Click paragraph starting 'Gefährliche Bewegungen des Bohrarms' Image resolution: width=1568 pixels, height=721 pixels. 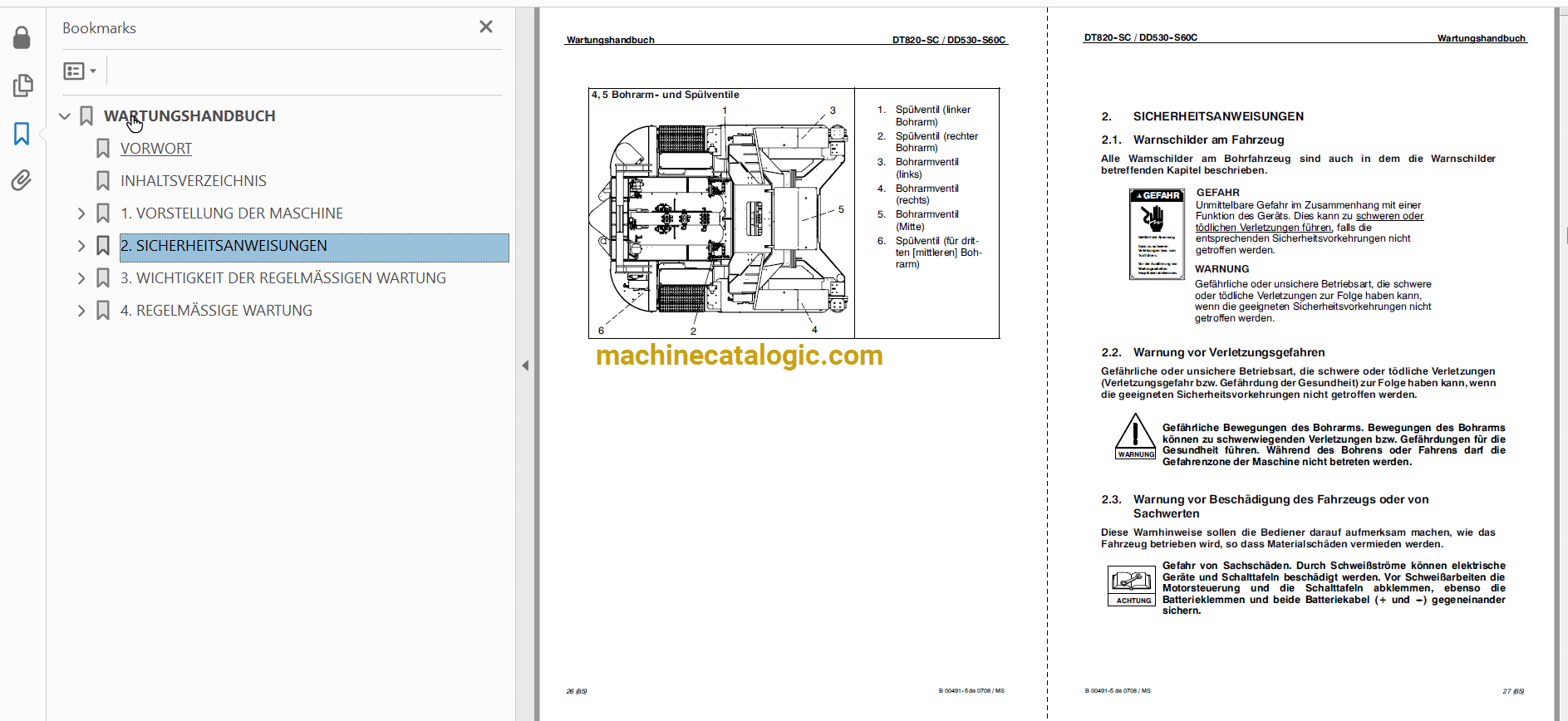(1334, 444)
